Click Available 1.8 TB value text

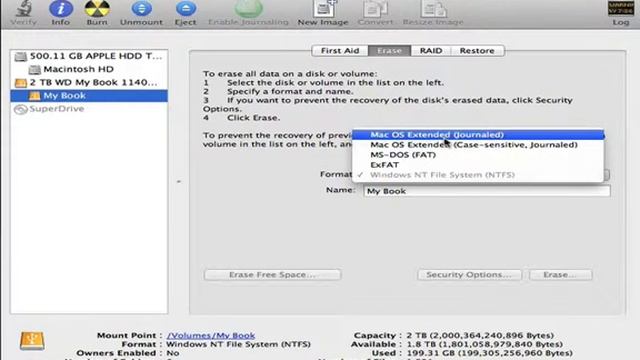[484, 344]
